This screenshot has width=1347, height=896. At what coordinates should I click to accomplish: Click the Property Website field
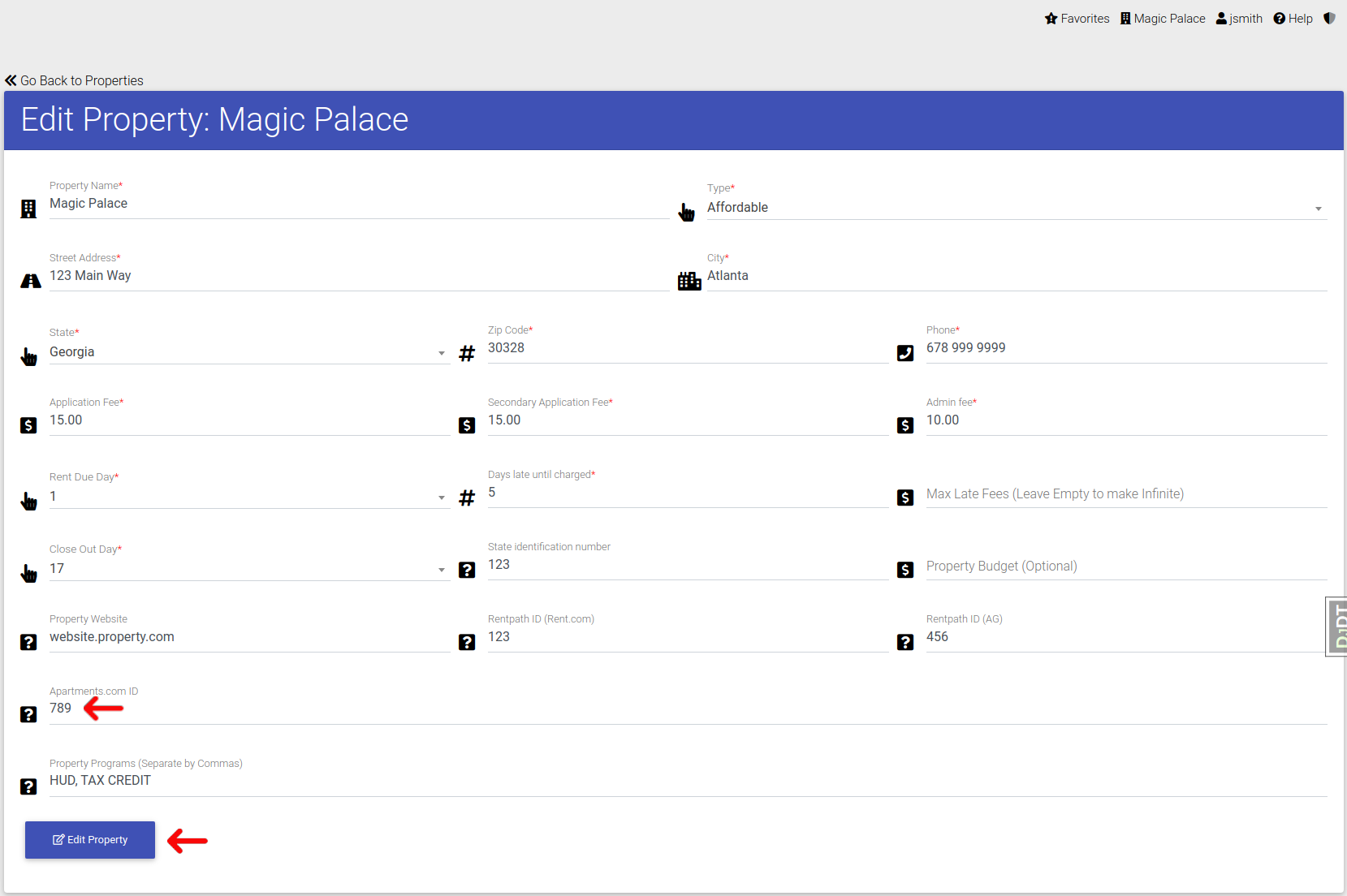pos(249,637)
